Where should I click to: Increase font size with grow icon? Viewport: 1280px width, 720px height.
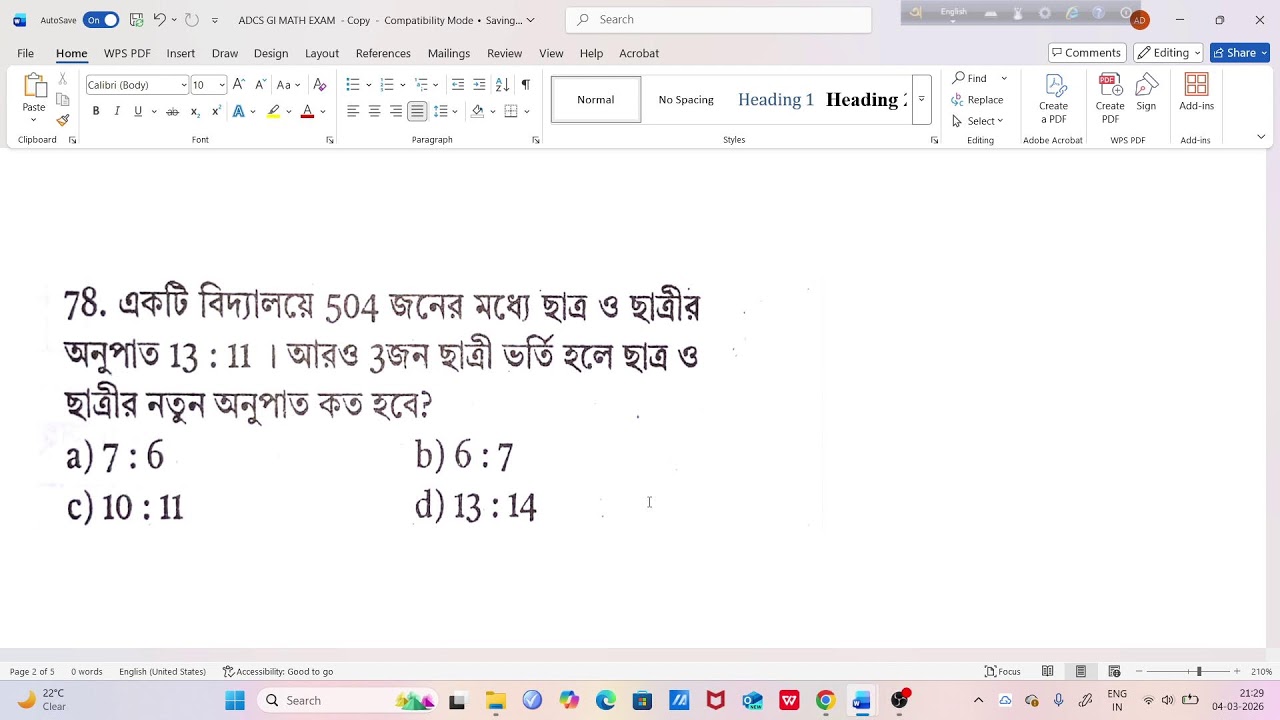click(239, 85)
